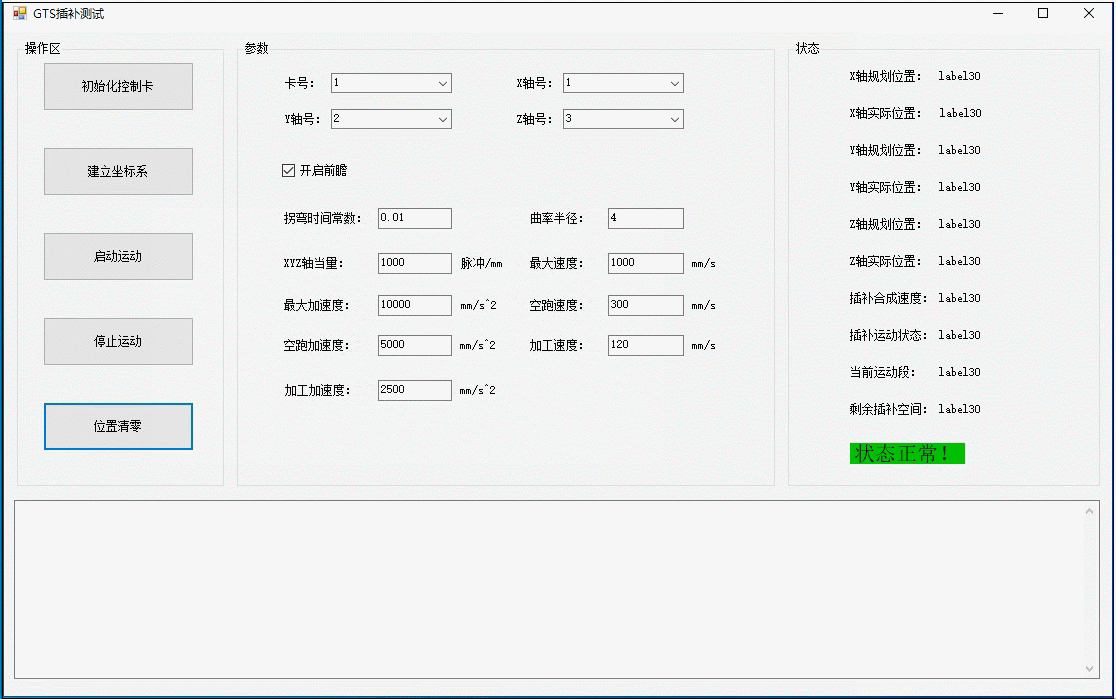Open the X轴号 dropdown
This screenshot has width=1116, height=699.
623,83
